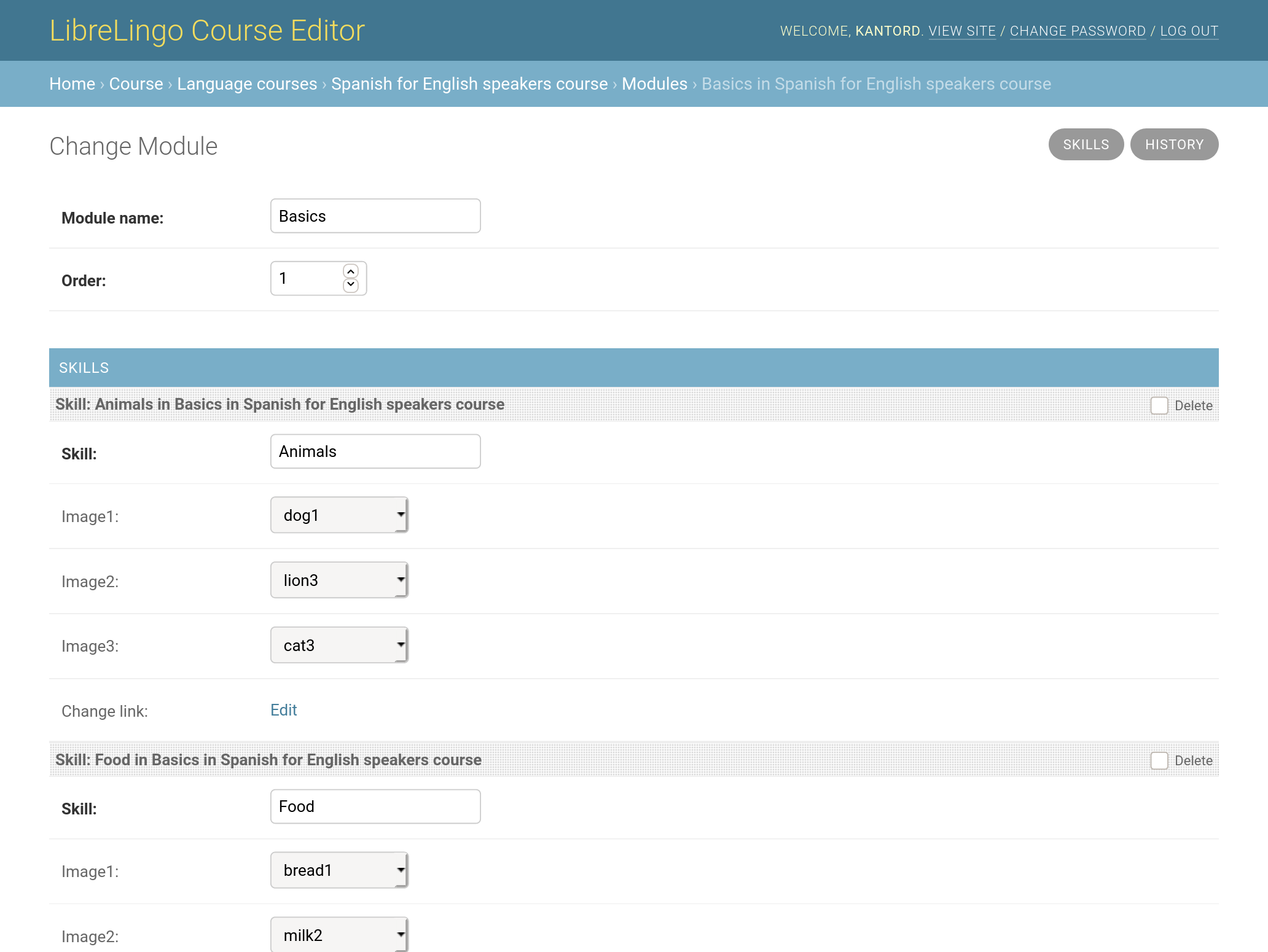Increment the Order value with up arrow
Screen dimensions: 1268x952
[x=351, y=271]
